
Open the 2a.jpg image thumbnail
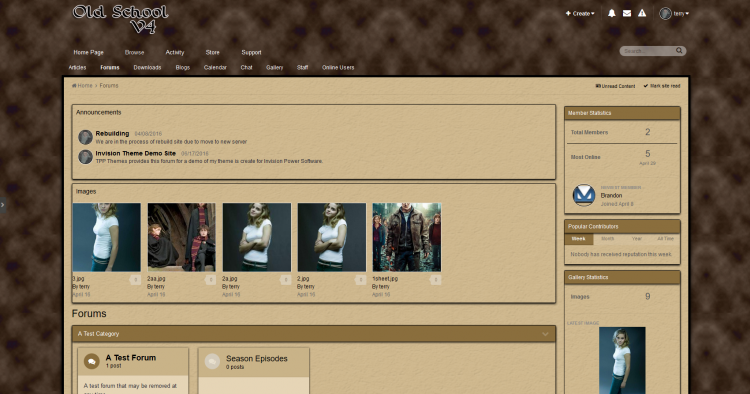point(257,237)
